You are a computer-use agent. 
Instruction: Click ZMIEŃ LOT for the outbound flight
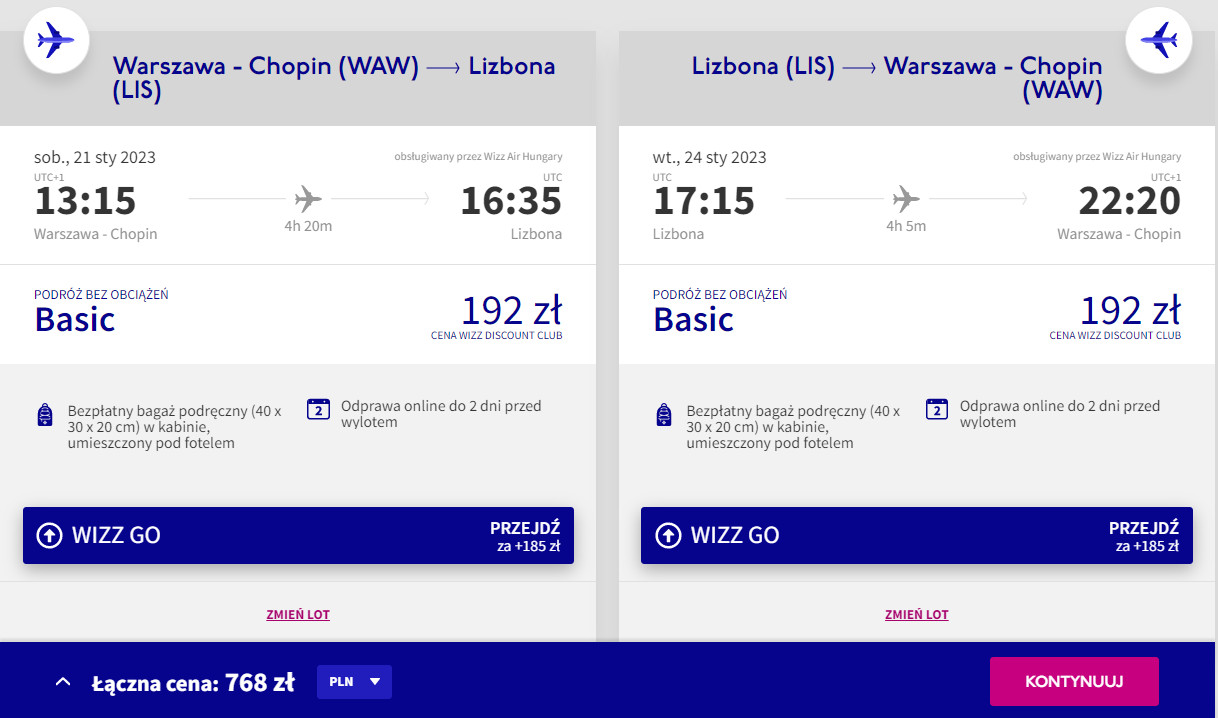tap(298, 614)
